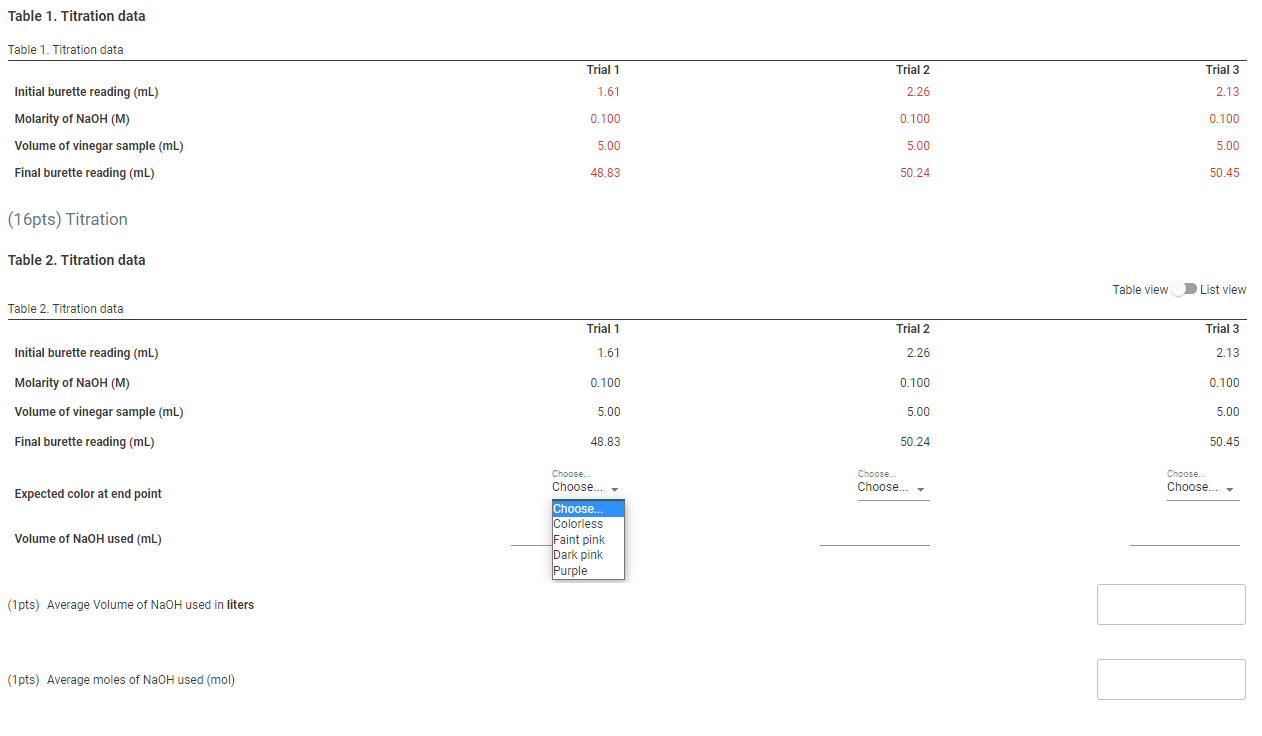
Task: Click the Table view label
Action: (1139, 289)
